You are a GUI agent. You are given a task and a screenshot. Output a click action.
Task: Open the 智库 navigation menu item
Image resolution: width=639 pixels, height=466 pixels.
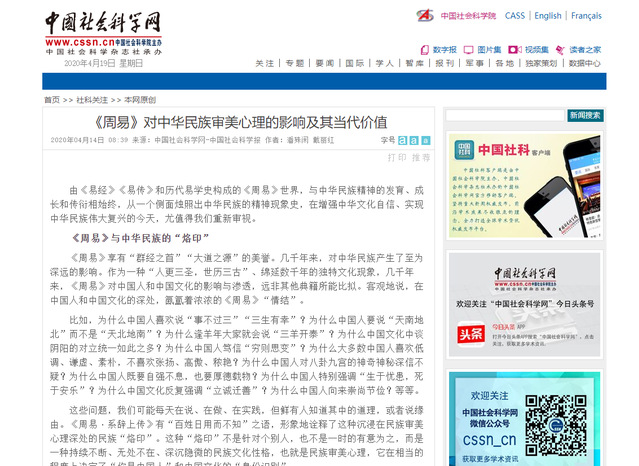(414, 64)
